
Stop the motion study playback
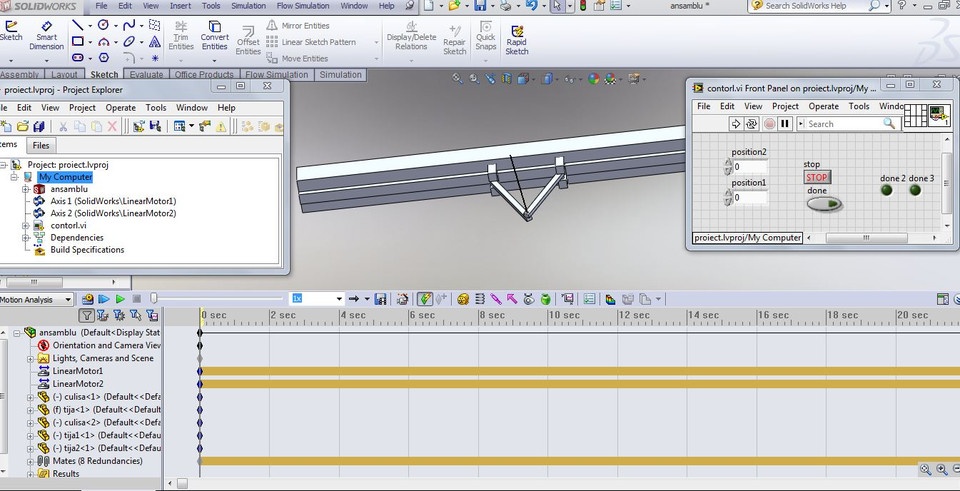click(x=137, y=299)
